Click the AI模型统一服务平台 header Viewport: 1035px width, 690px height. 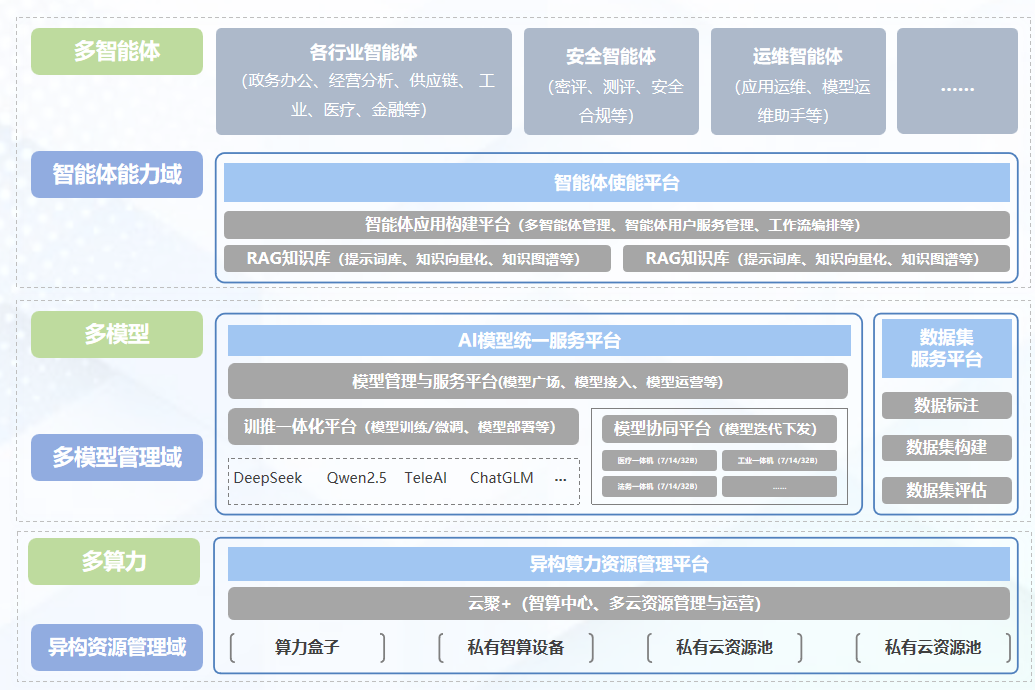tap(538, 340)
